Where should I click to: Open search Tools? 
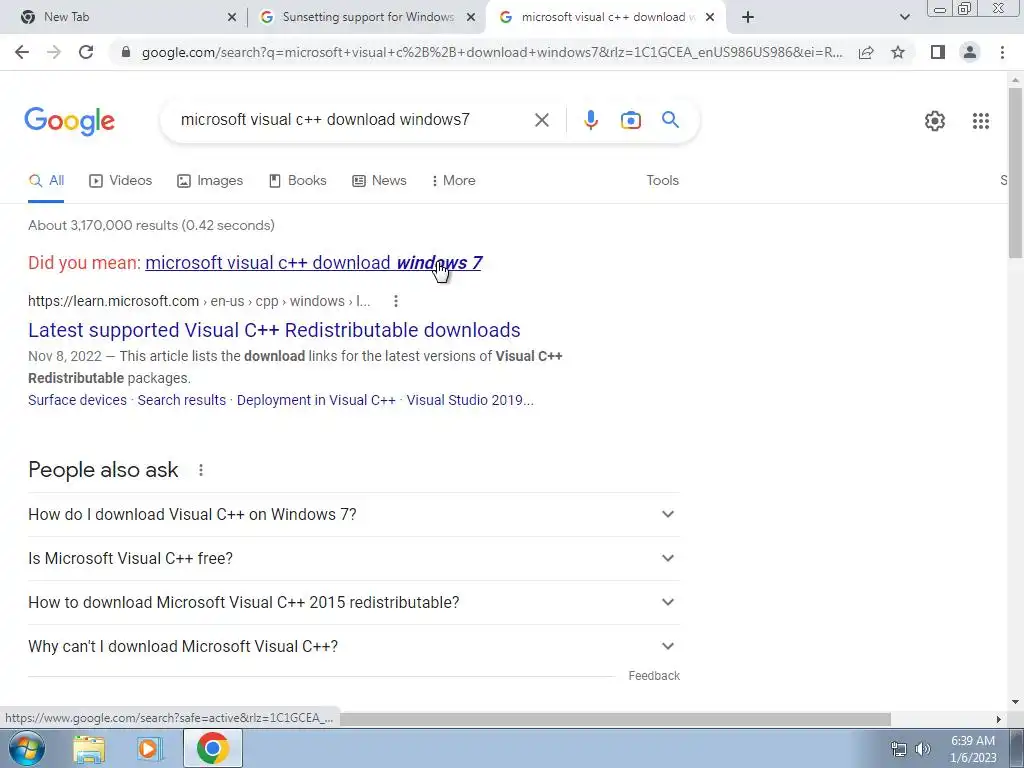(x=662, y=181)
